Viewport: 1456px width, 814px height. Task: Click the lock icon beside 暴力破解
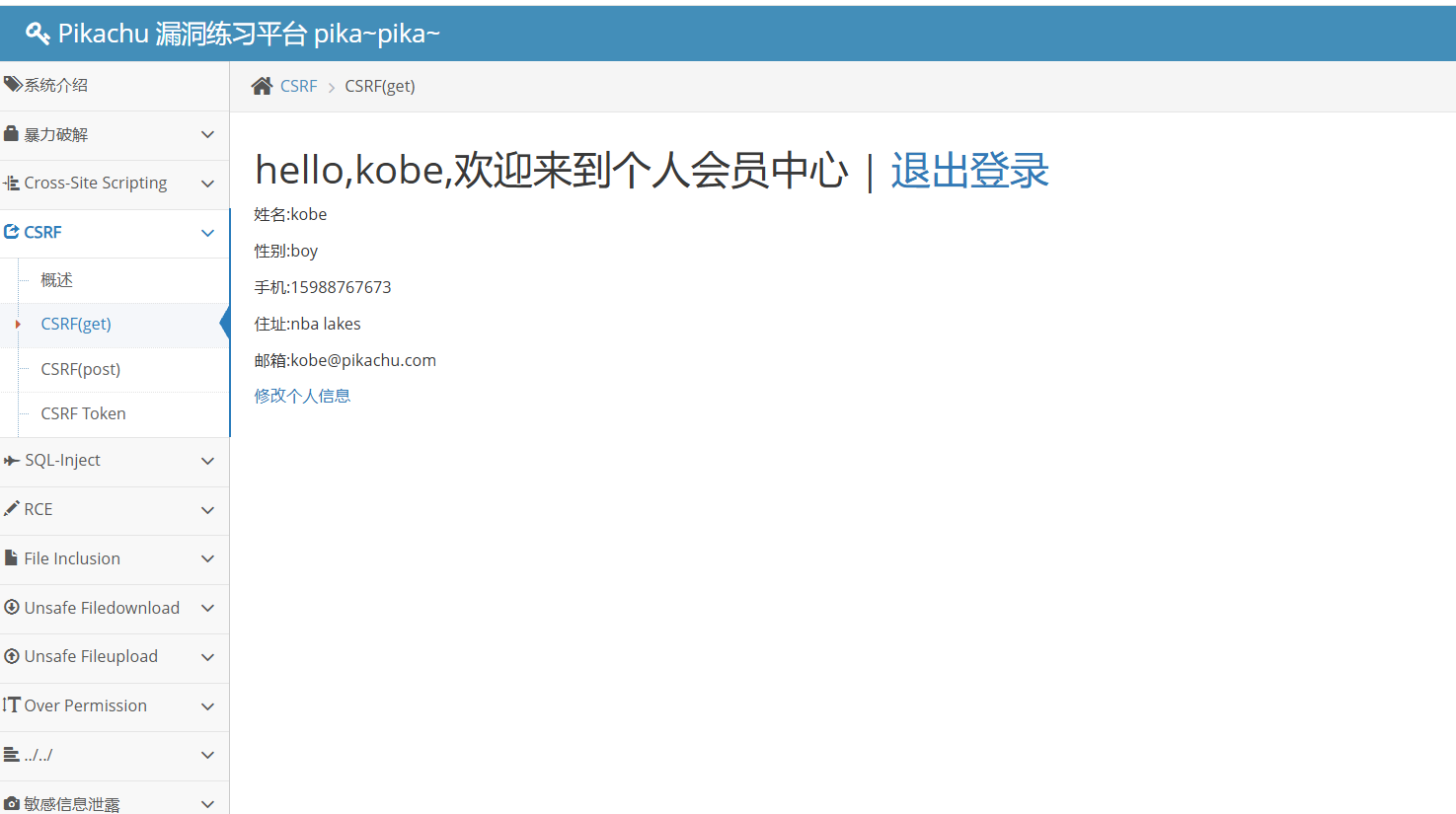(12, 133)
